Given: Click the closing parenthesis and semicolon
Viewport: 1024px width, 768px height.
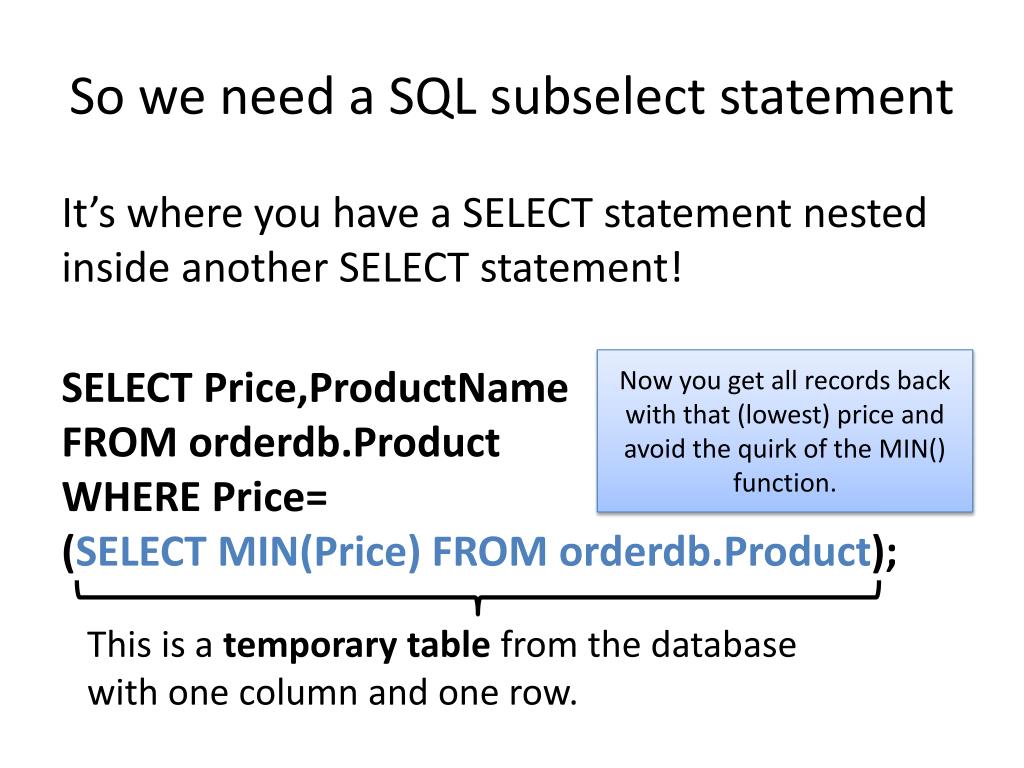Looking at the screenshot, I should coord(884,552).
